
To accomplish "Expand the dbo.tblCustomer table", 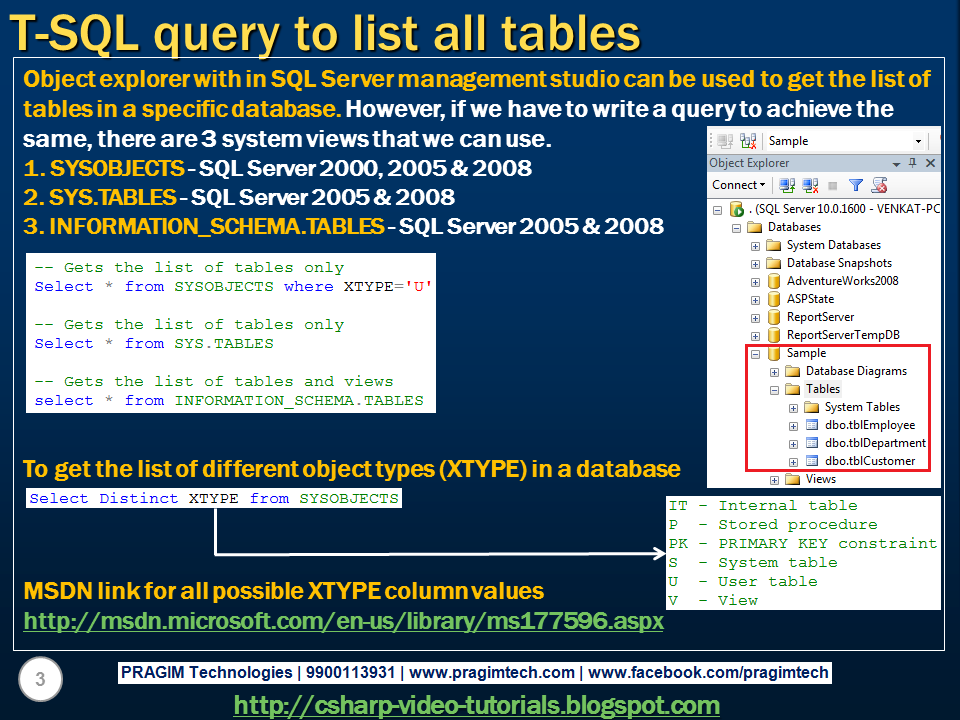I will pyautogui.click(x=793, y=462).
